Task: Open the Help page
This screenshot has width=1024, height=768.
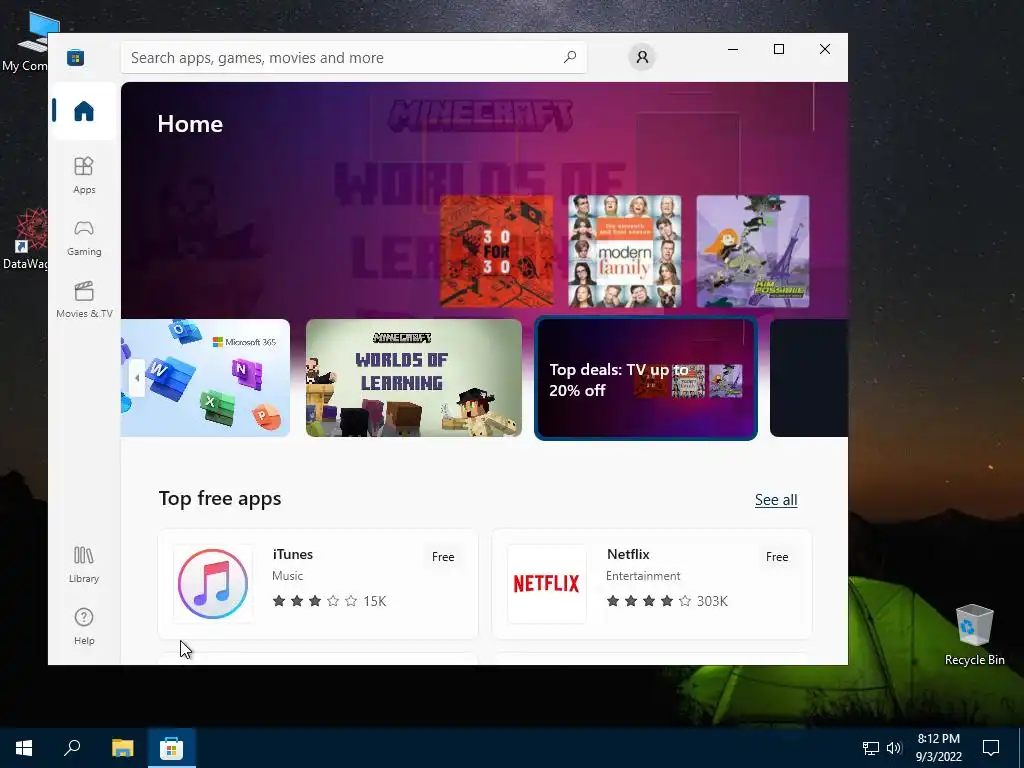Action: [84, 627]
